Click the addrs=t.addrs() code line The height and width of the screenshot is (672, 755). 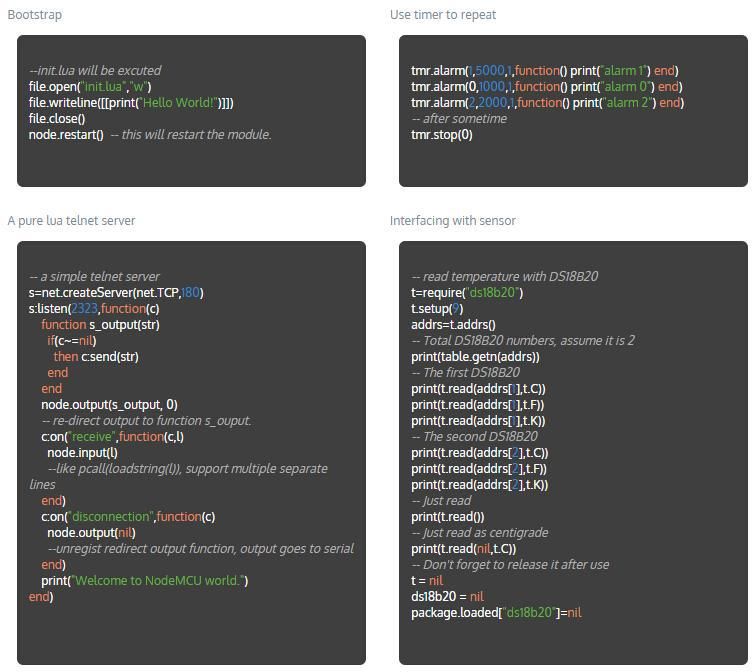(x=453, y=325)
